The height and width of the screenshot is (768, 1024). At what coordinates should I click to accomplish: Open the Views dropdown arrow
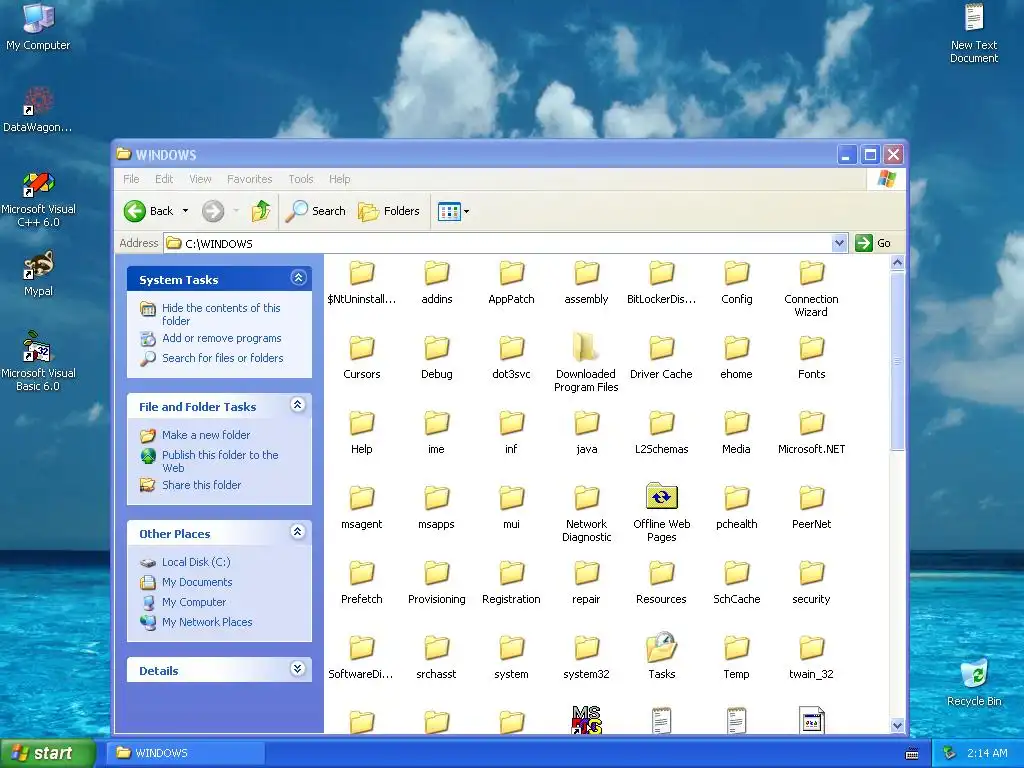(x=466, y=212)
